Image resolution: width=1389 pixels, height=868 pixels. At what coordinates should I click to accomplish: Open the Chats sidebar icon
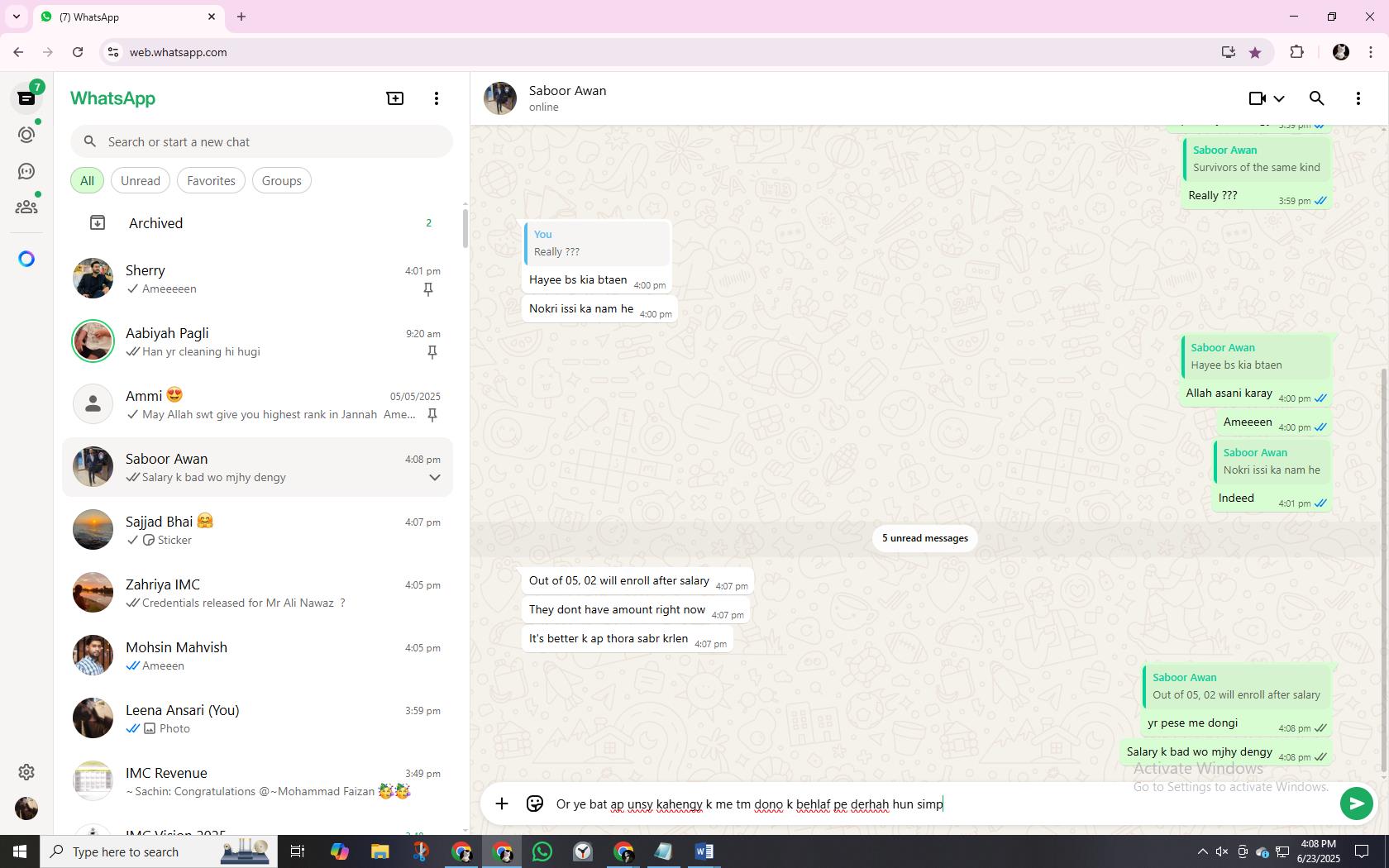(26, 98)
